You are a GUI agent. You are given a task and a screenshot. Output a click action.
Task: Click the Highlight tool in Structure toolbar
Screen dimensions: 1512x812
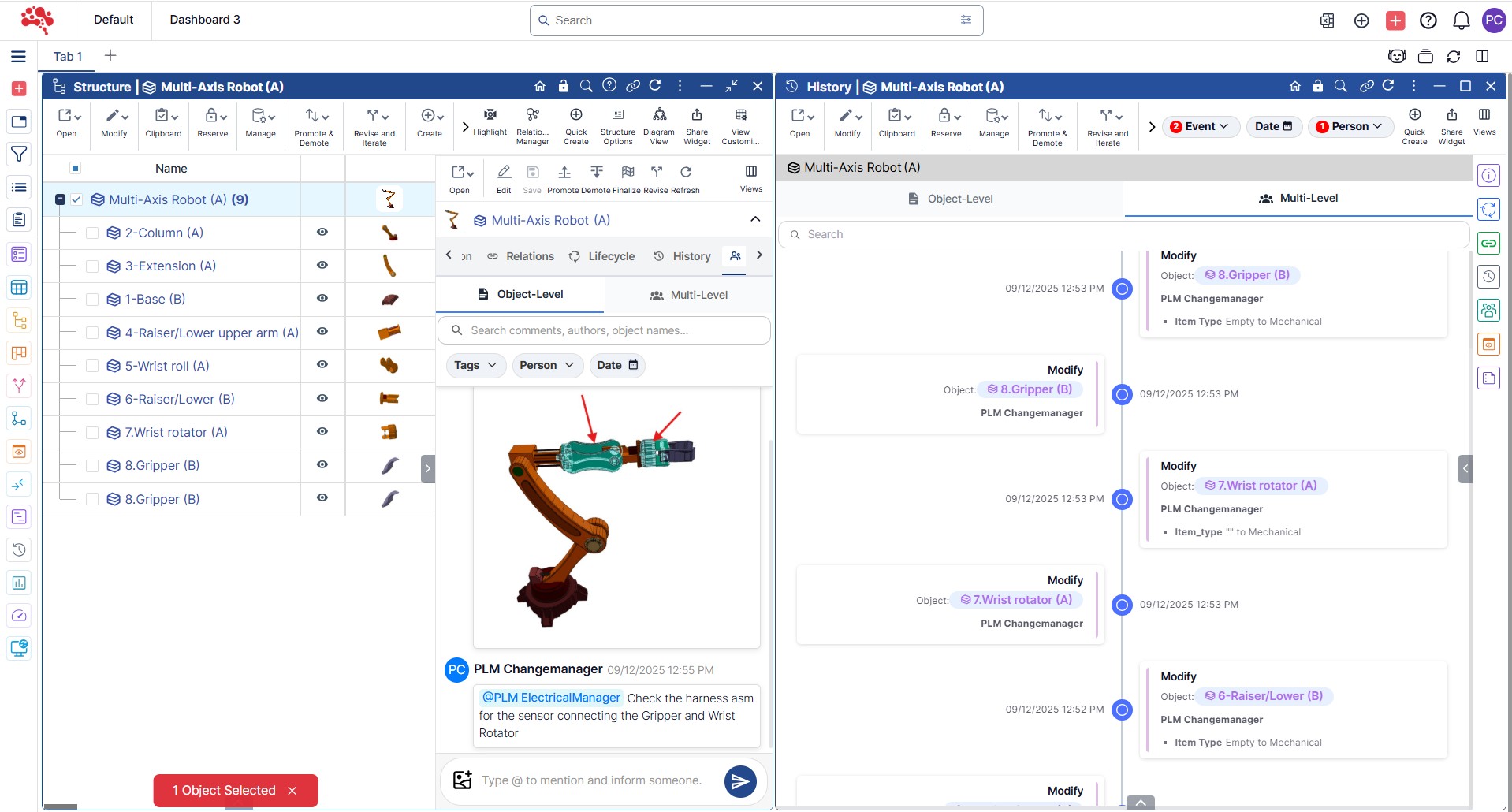[x=490, y=122]
